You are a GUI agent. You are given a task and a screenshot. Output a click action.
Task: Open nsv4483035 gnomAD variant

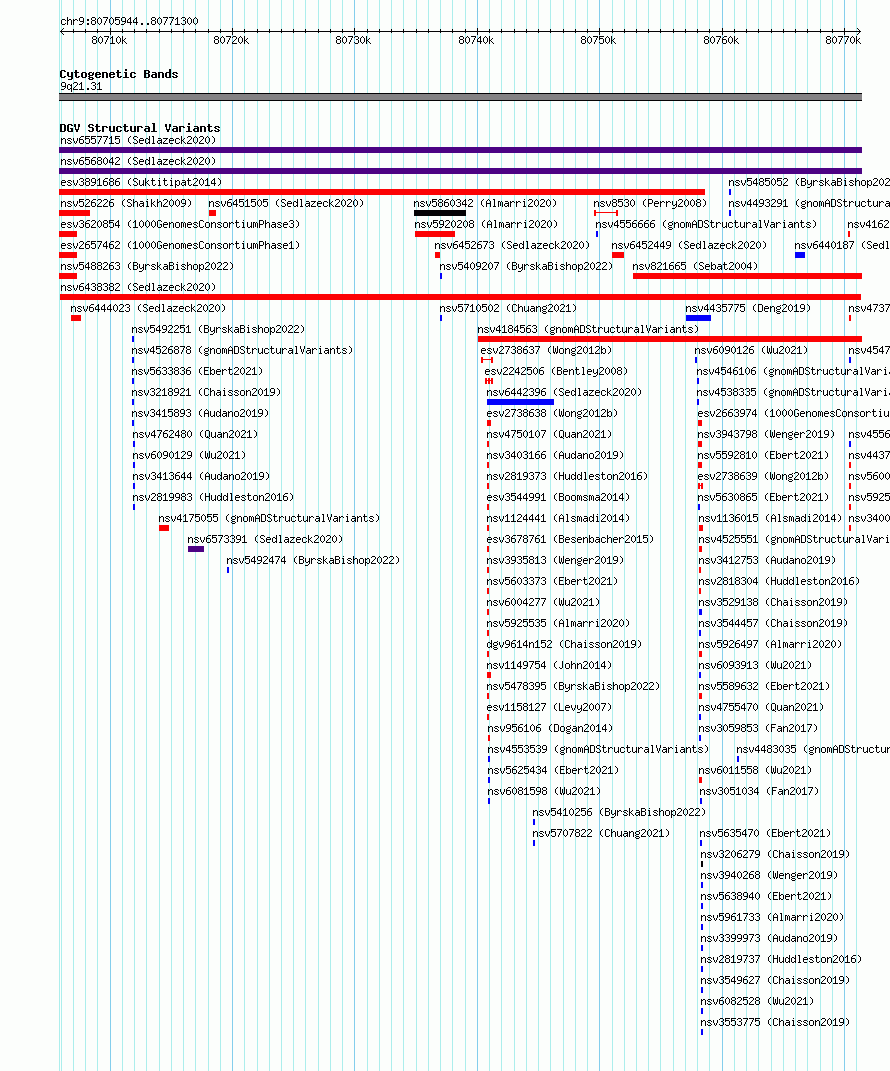coord(813,749)
